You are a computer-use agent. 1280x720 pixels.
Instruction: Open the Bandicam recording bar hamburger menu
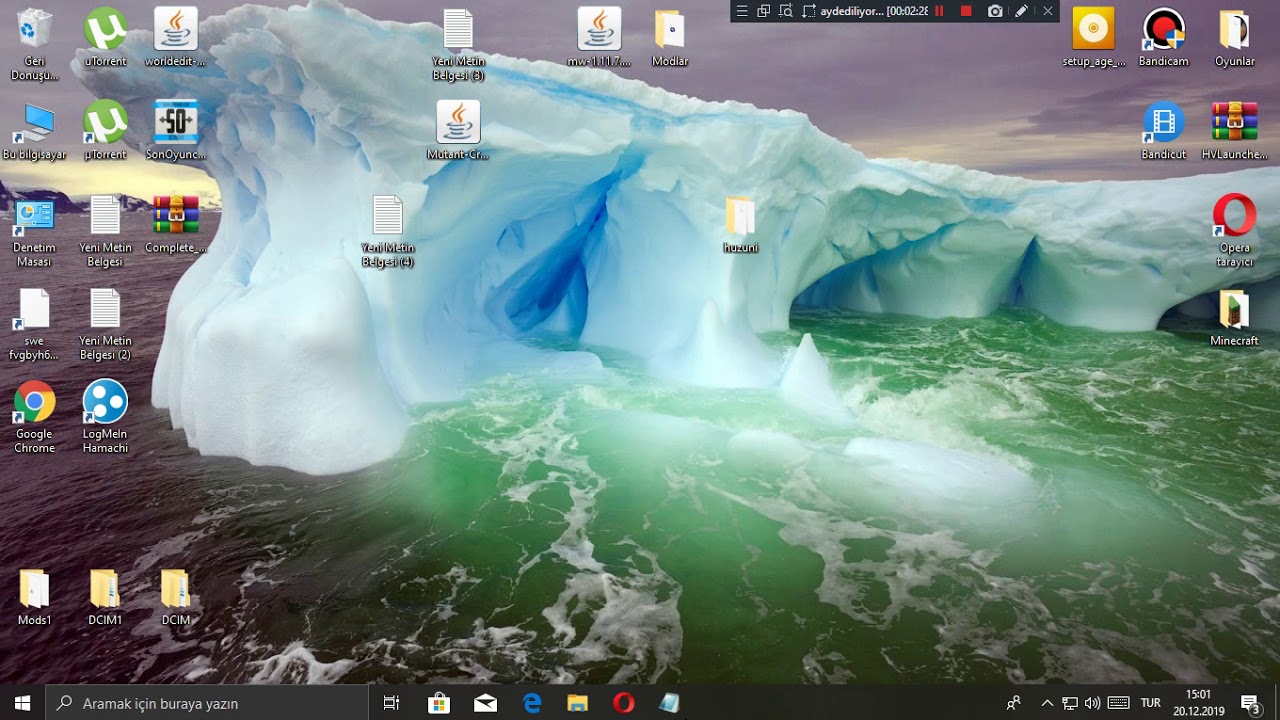pos(742,11)
